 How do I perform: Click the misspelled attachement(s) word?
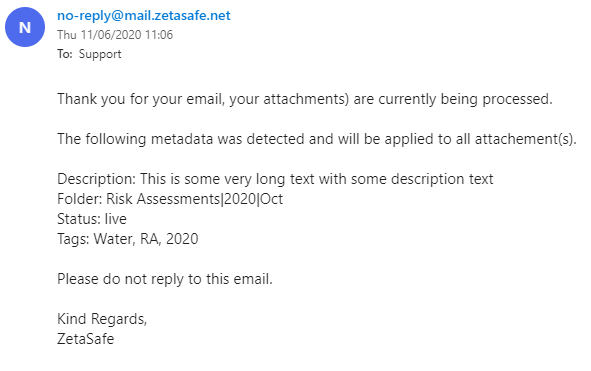point(525,139)
